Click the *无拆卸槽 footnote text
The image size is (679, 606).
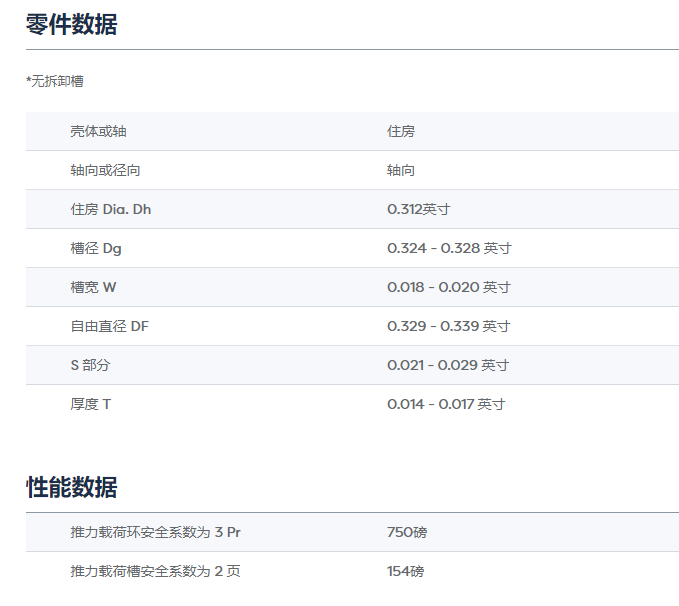[x=55, y=82]
